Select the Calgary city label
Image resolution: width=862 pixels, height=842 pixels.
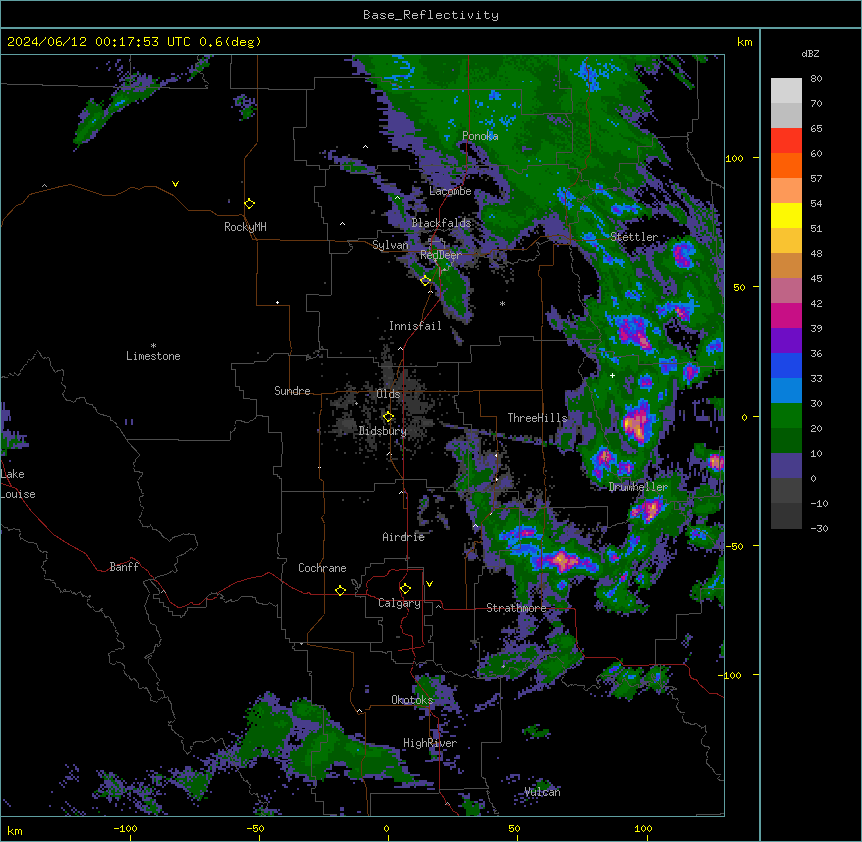pos(399,603)
